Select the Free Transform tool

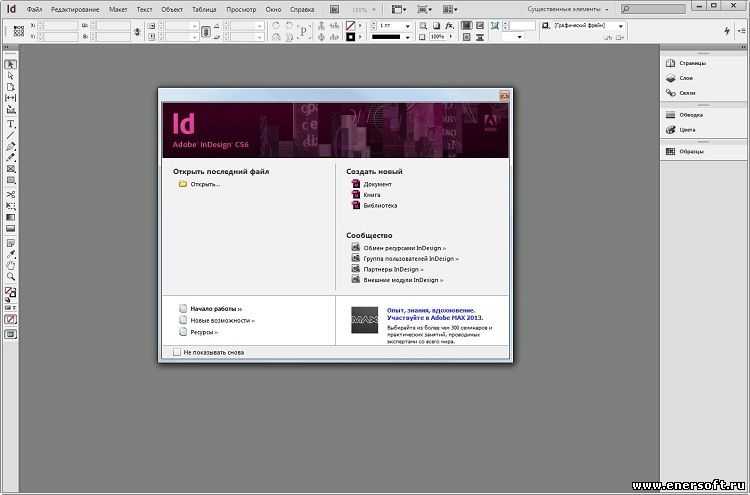click(10, 206)
